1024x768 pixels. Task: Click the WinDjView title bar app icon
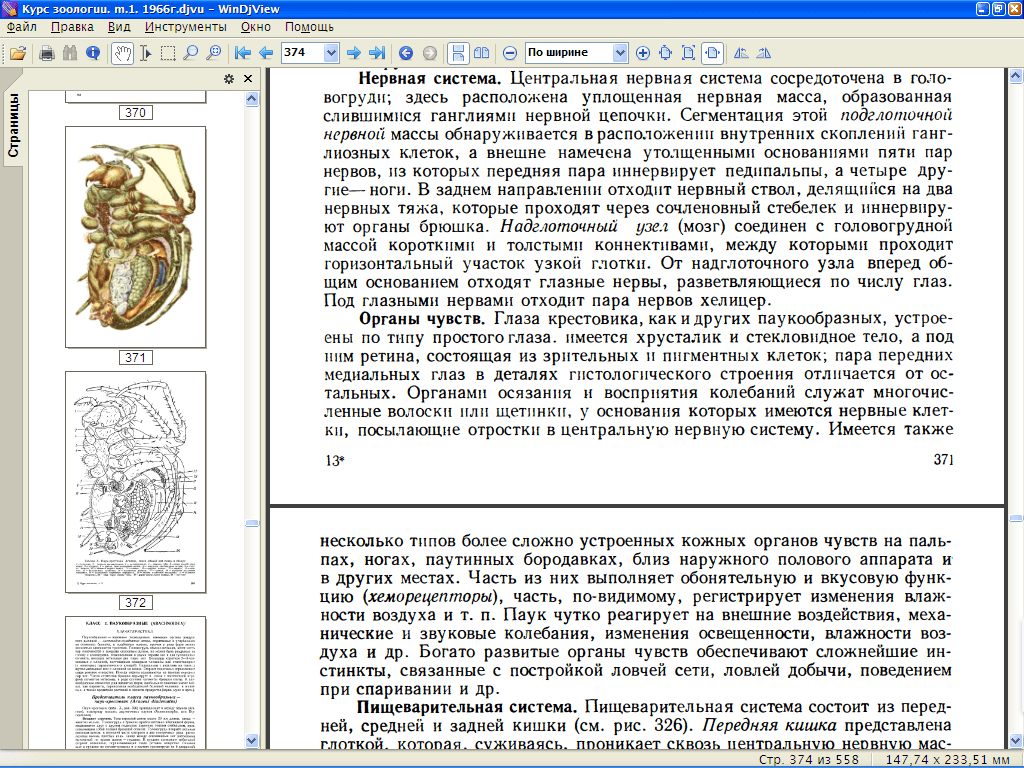(10, 9)
